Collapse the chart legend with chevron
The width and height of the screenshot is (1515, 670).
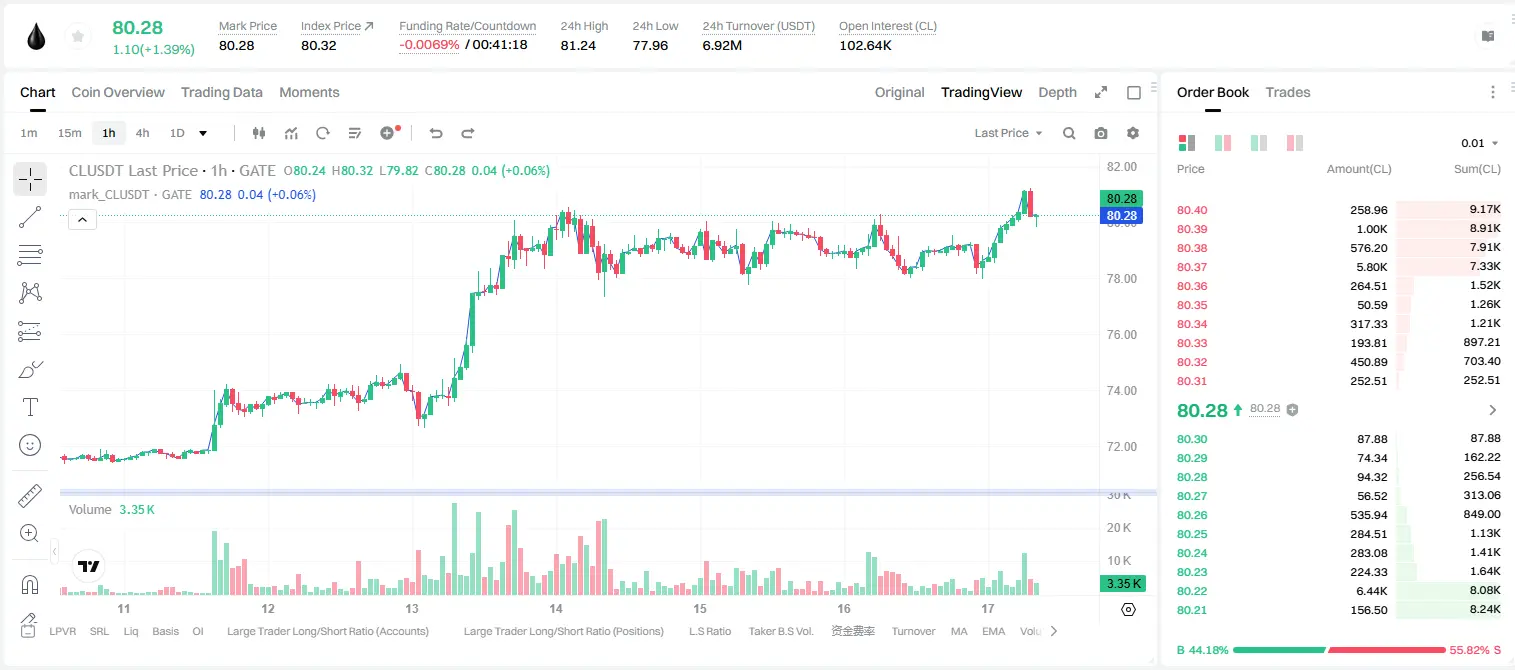pyautogui.click(x=82, y=220)
